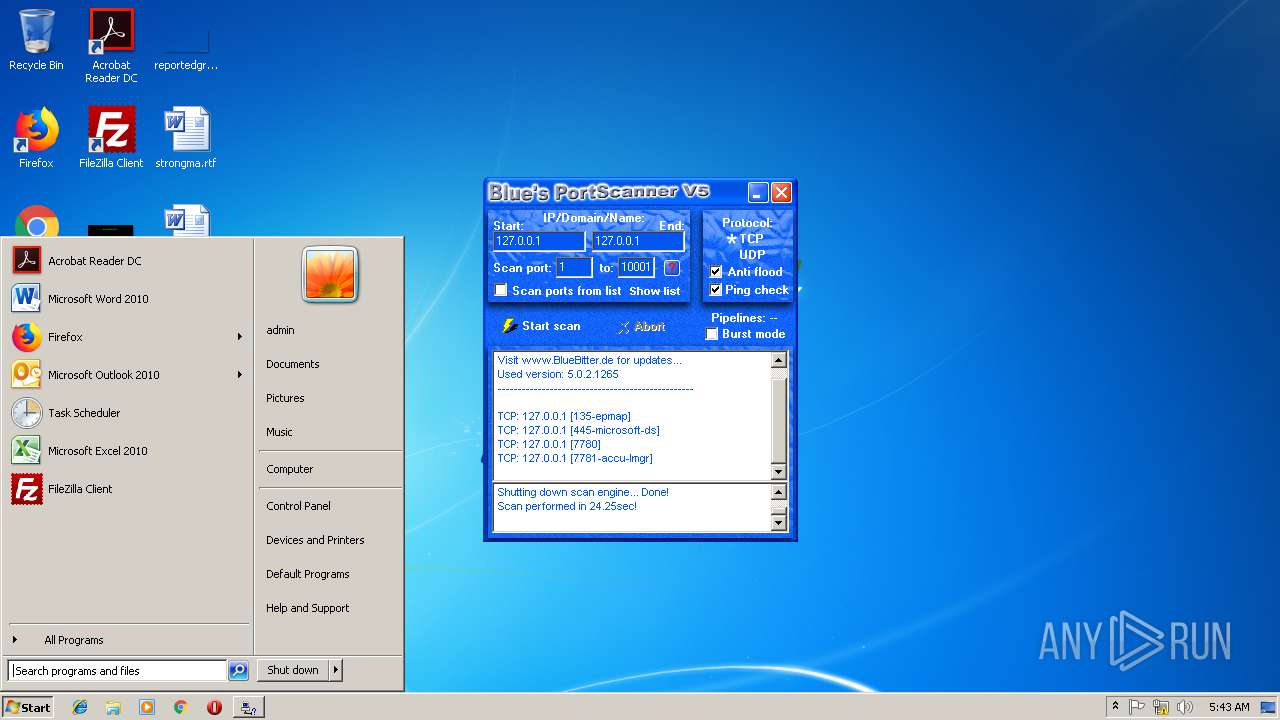Click the starting Scan port field
This screenshot has height=720, width=1280.
[574, 267]
